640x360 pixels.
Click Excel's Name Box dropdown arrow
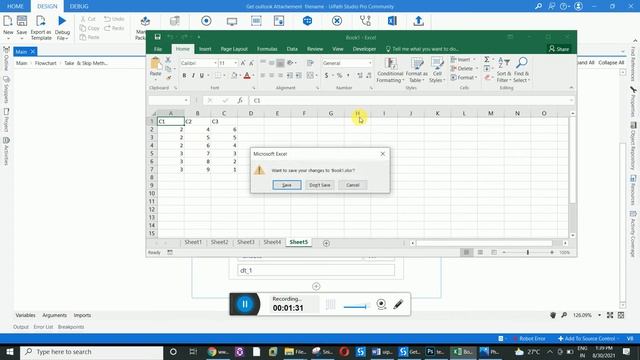[x=186, y=100]
